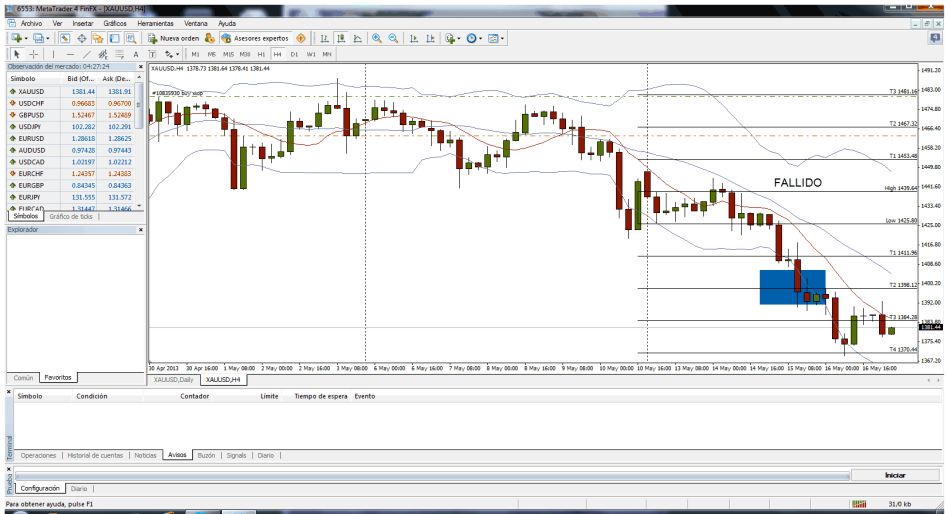
Task: Click the tester progress bar
Action: [430, 476]
